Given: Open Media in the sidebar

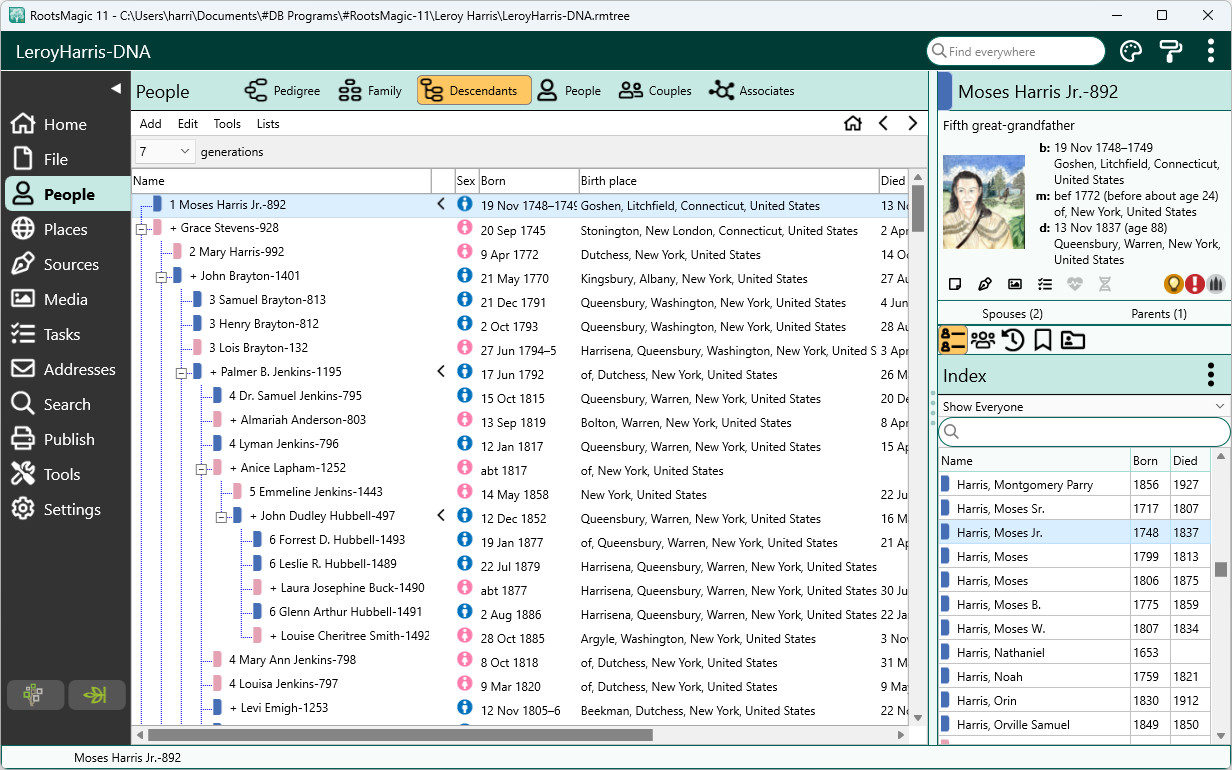Looking at the screenshot, I should click(66, 299).
